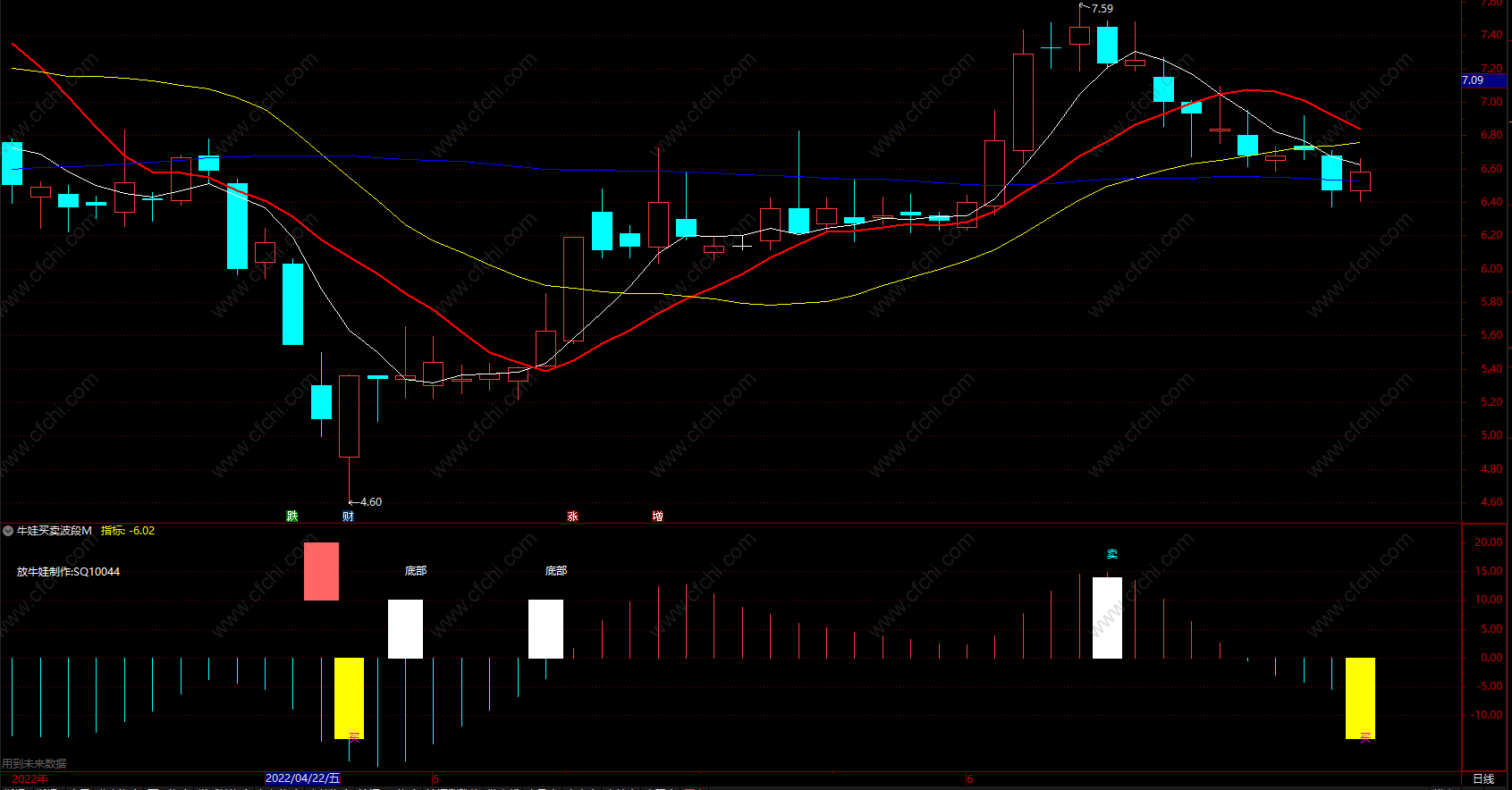The image size is (1512, 790).
Task: Select the 4.60 low price label
Action: pyautogui.click(x=371, y=502)
